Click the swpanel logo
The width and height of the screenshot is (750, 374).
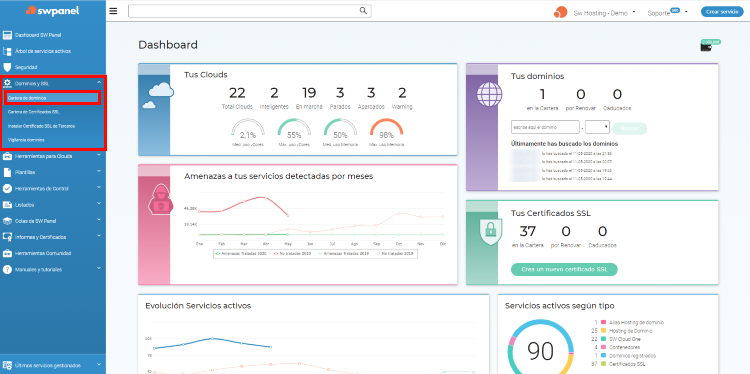click(53, 10)
